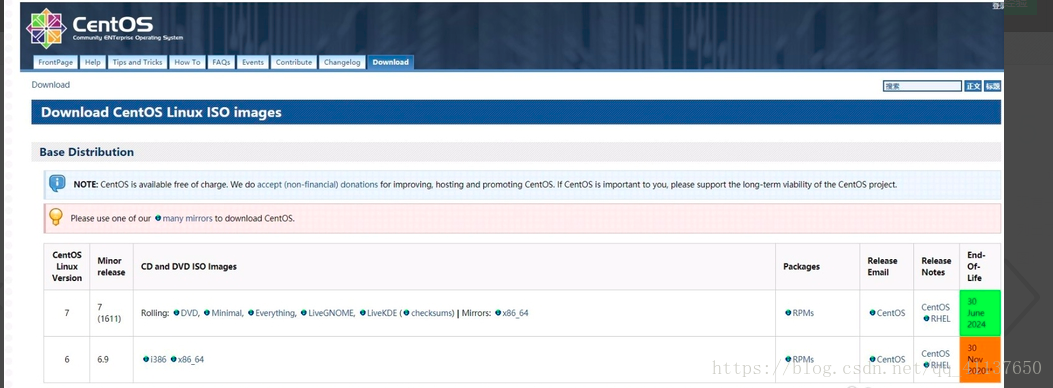The image size is (1053, 388).
Task: Click the 正文 full-text search button
Action: [x=972, y=86]
